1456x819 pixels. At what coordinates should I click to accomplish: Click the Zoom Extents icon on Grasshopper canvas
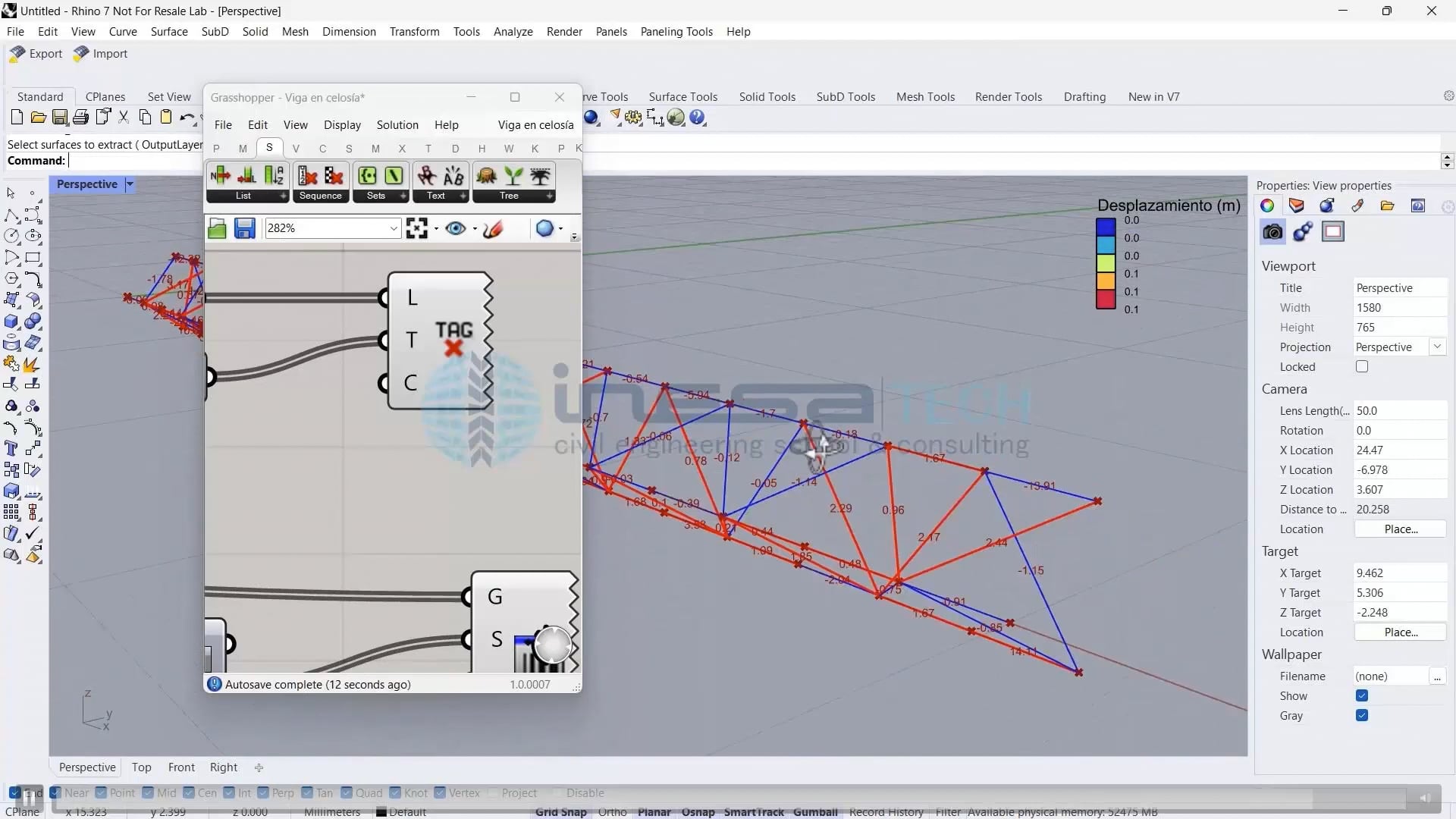pyautogui.click(x=419, y=227)
